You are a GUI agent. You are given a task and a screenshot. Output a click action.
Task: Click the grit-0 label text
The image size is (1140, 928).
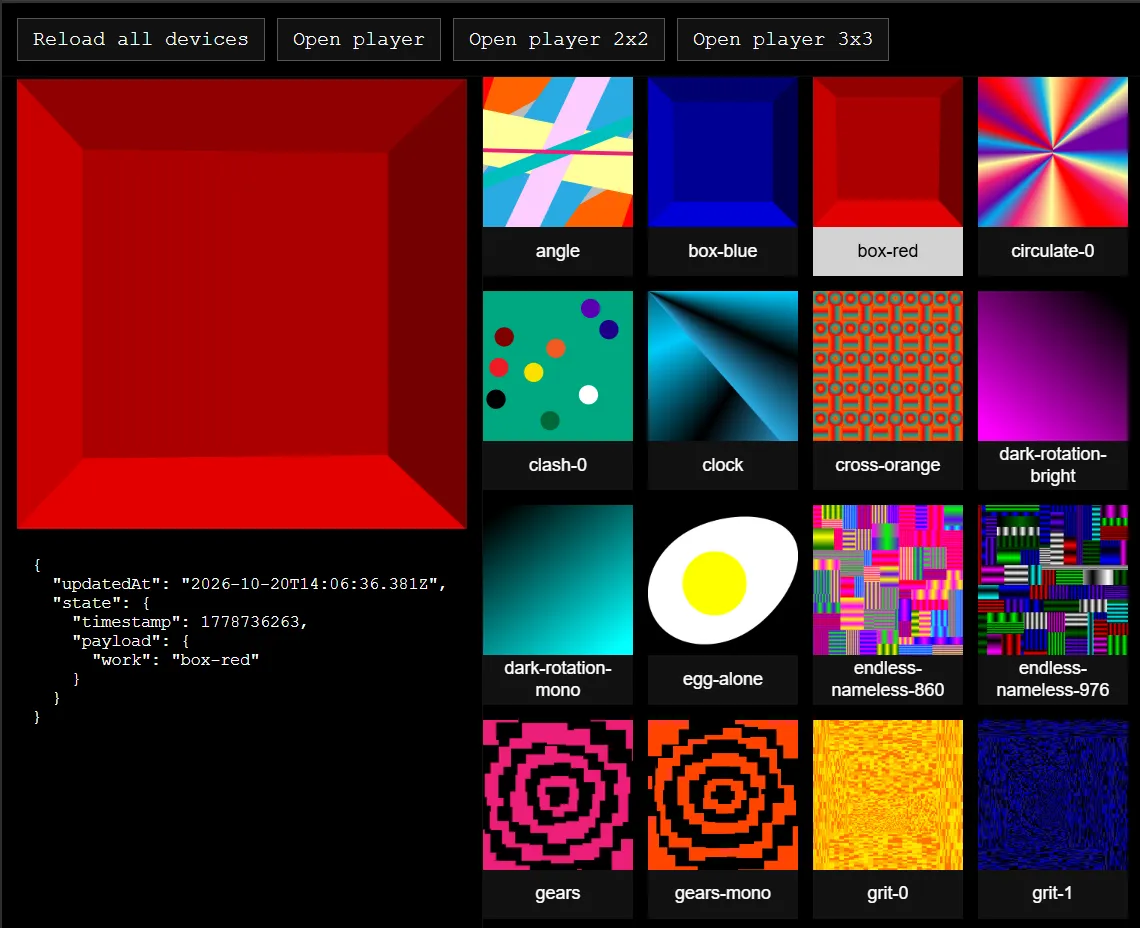[x=888, y=893]
